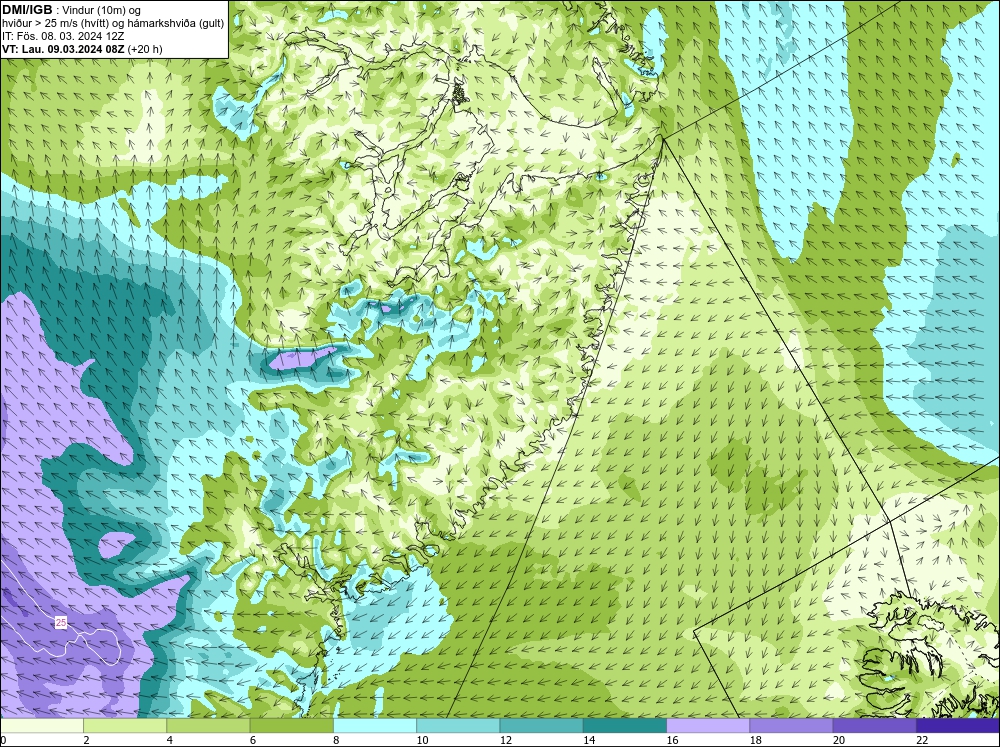Pick the 6–8 m/s olive green legend color
The height and width of the screenshot is (747, 1000).
click(291, 725)
